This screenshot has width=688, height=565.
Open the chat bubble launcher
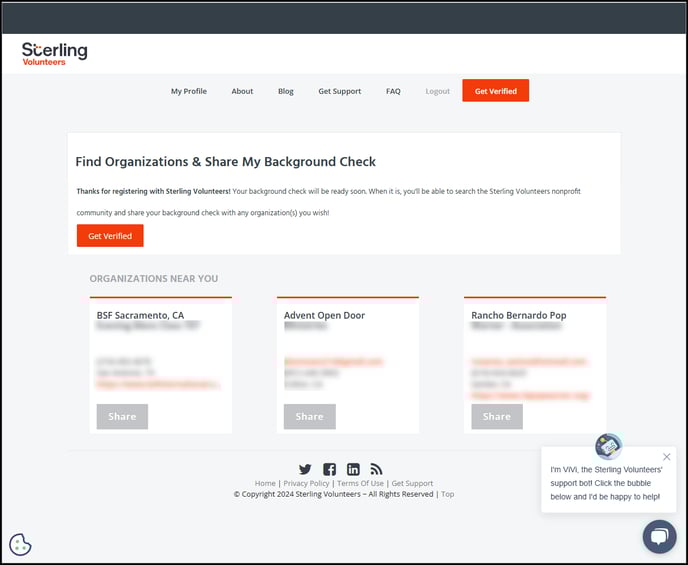click(x=659, y=536)
